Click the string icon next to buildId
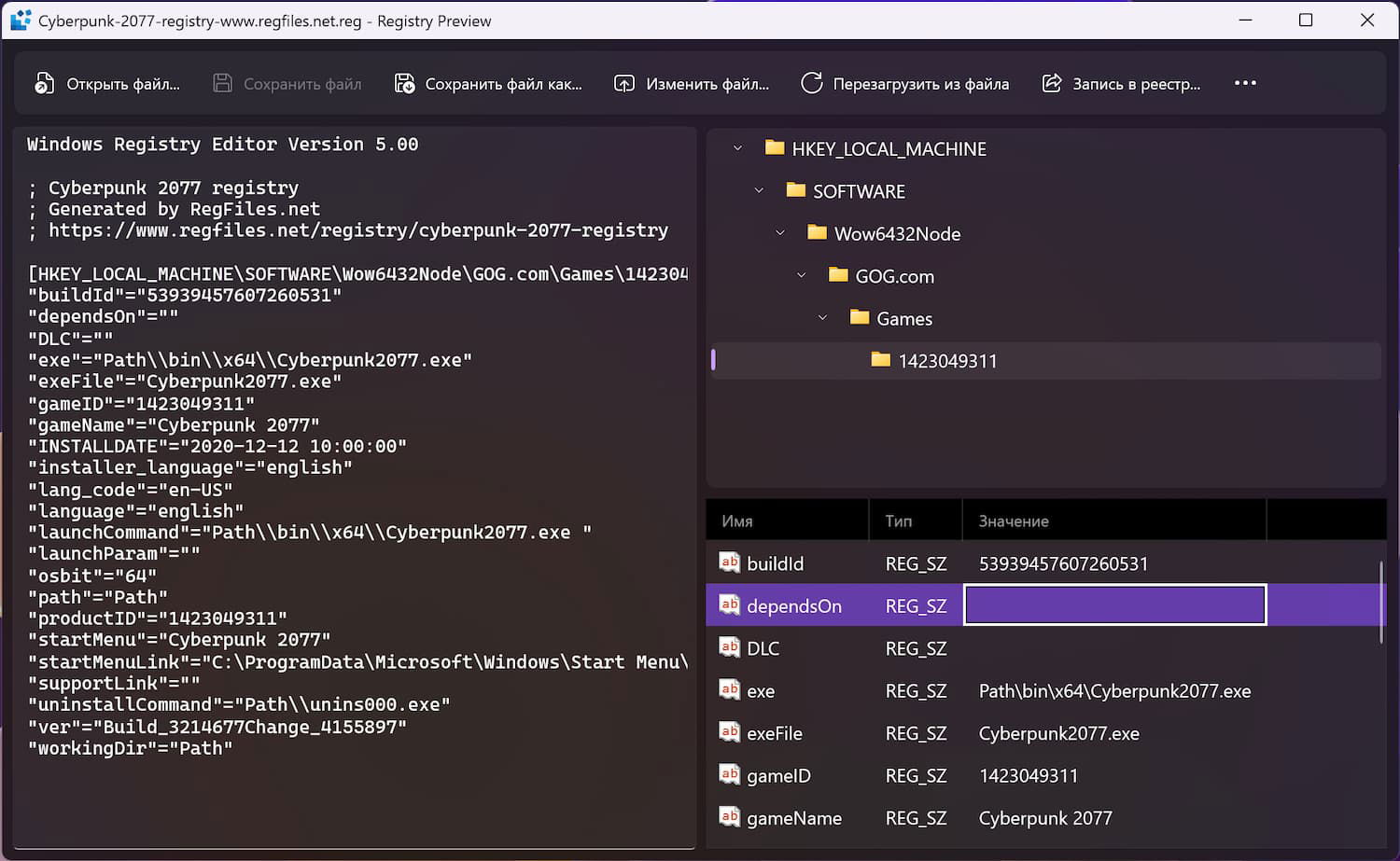Screen dimensions: 1400x861 (729, 562)
